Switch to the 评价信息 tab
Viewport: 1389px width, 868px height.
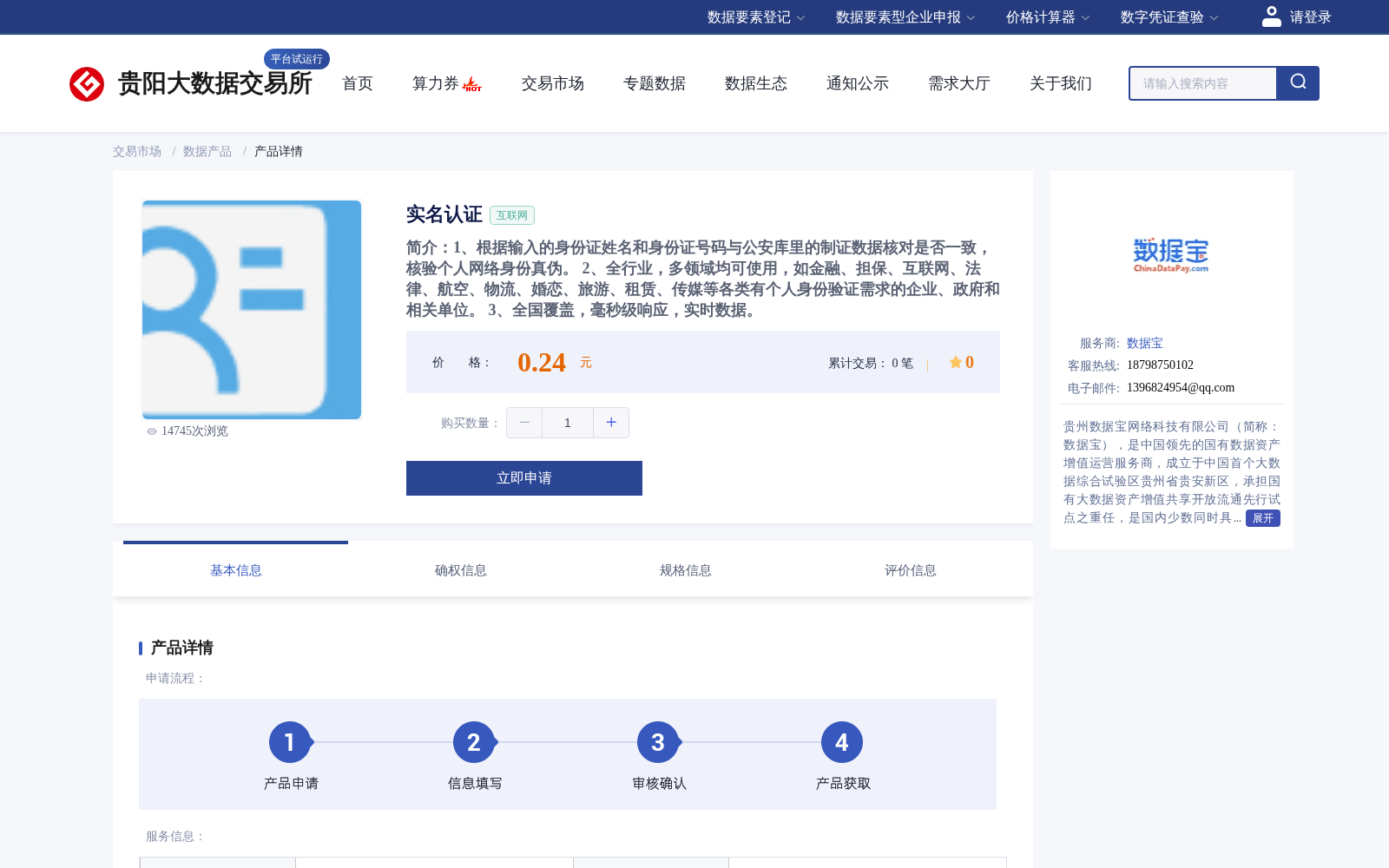pos(911,570)
